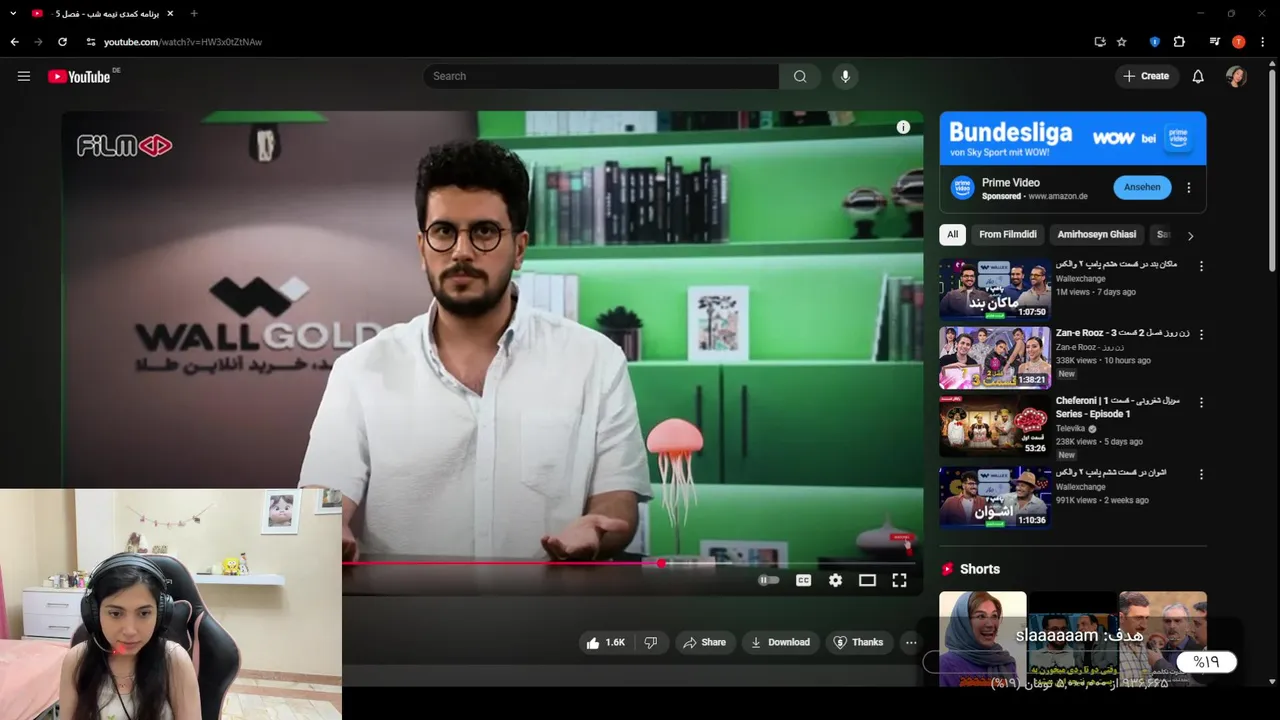
Task: Open options menu for اشوان video
Action: coord(1201,474)
